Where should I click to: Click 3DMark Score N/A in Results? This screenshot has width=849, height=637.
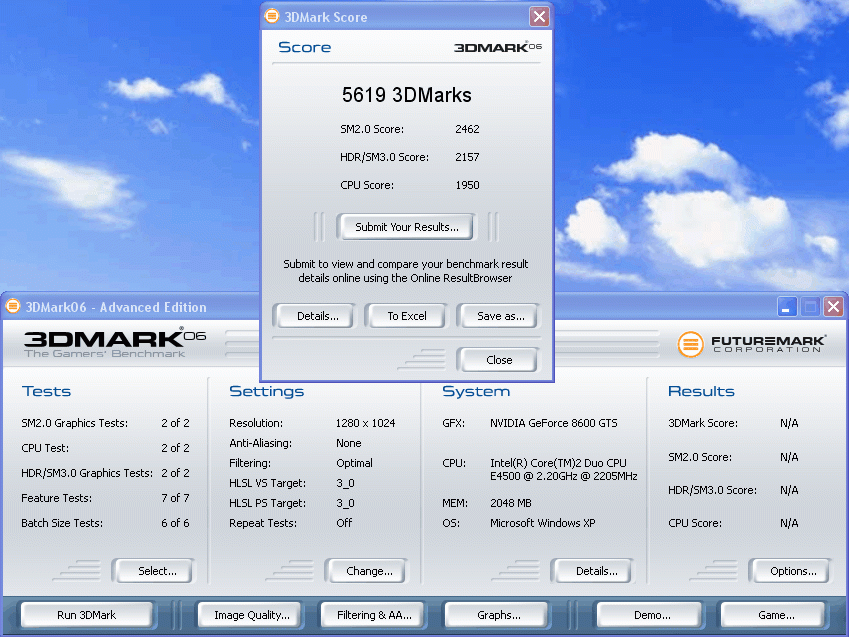(x=789, y=423)
